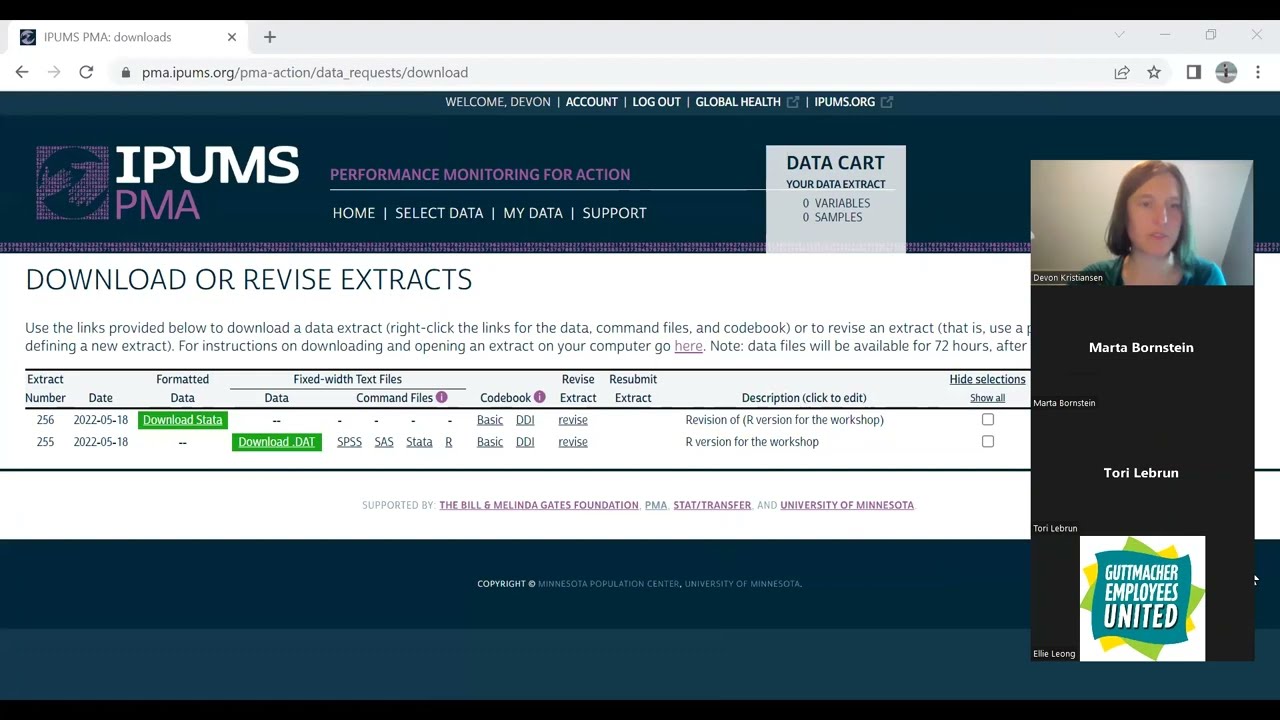
Task: Open PMA supporter link
Action: (x=656, y=505)
